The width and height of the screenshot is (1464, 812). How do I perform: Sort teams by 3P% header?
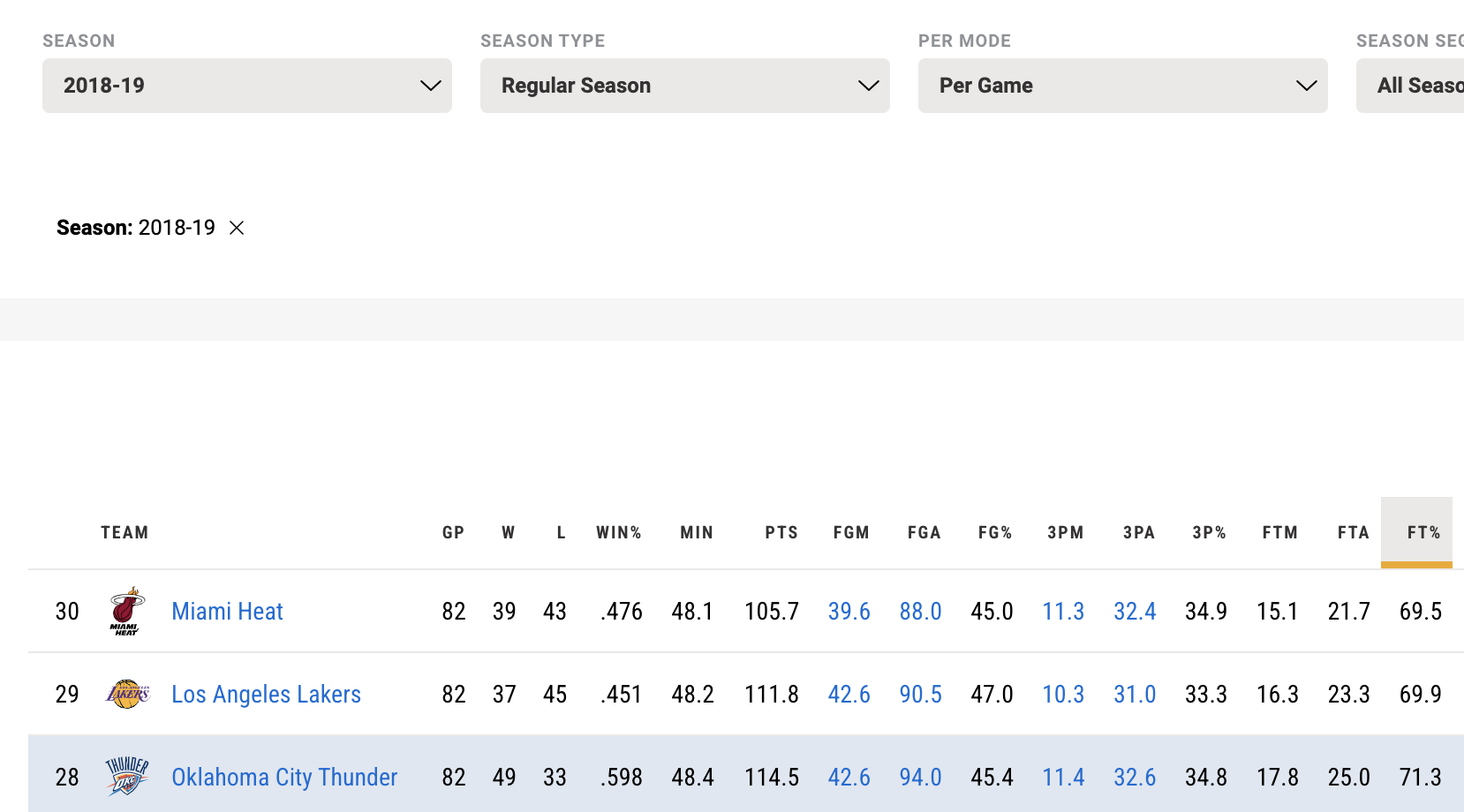[1209, 532]
